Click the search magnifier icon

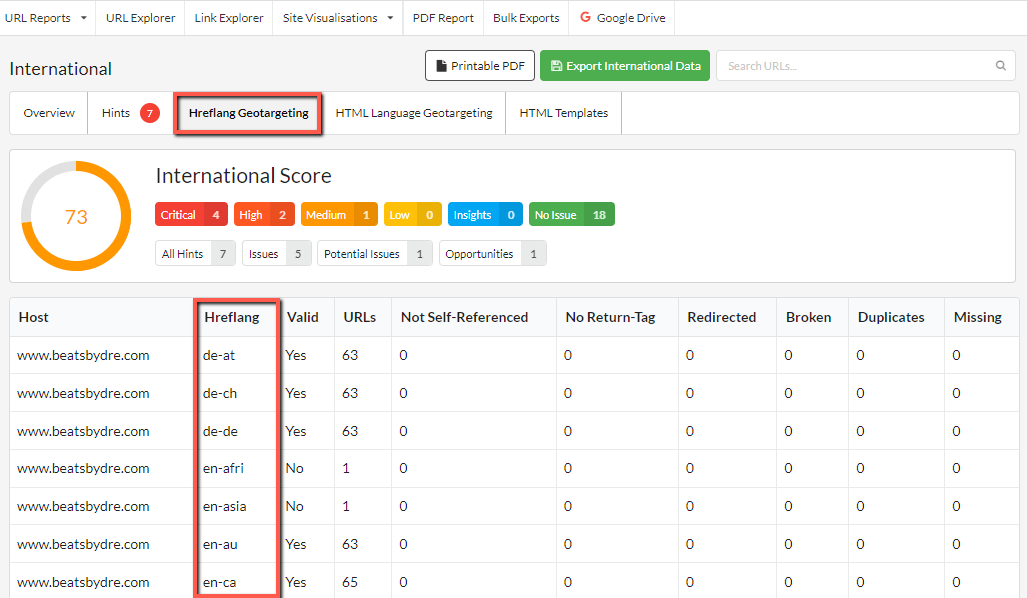pos(1000,65)
